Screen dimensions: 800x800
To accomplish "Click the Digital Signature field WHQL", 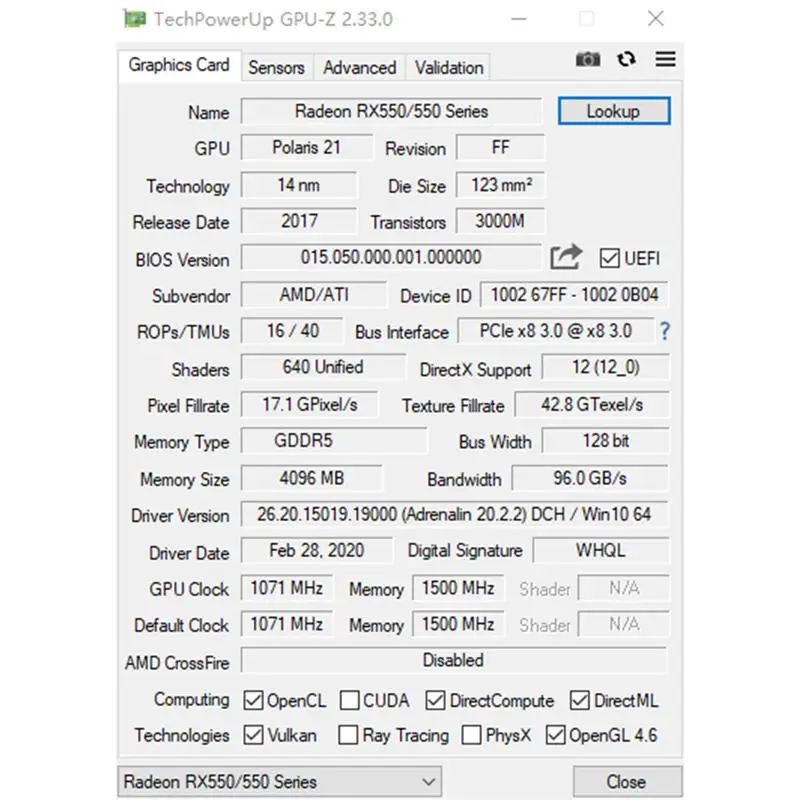I will tap(601, 551).
